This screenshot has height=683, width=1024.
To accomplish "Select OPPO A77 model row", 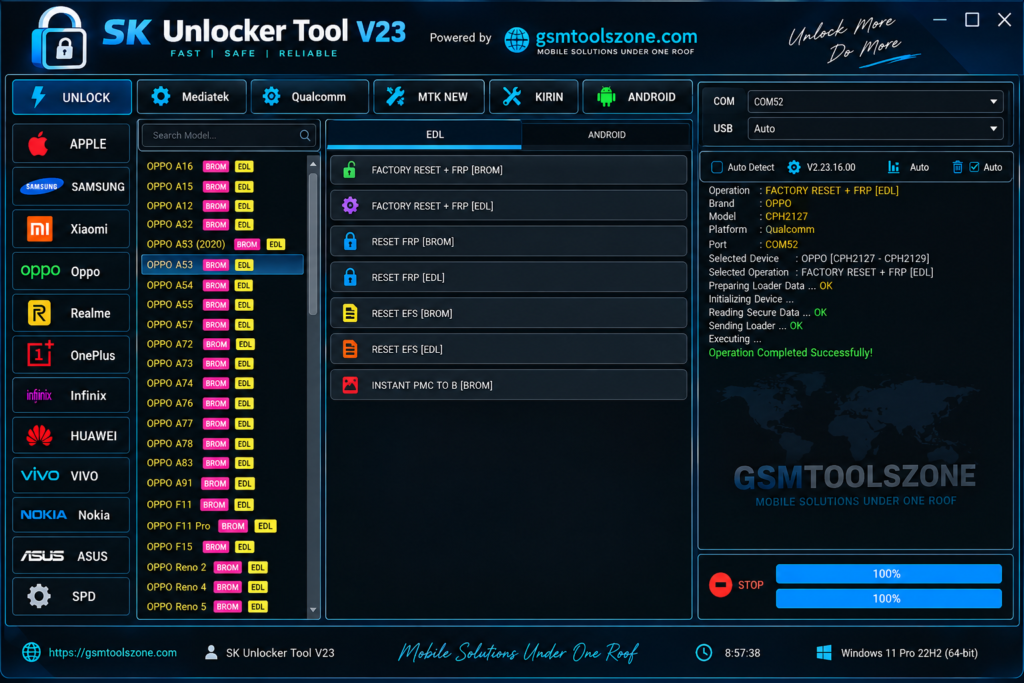I will pos(222,424).
